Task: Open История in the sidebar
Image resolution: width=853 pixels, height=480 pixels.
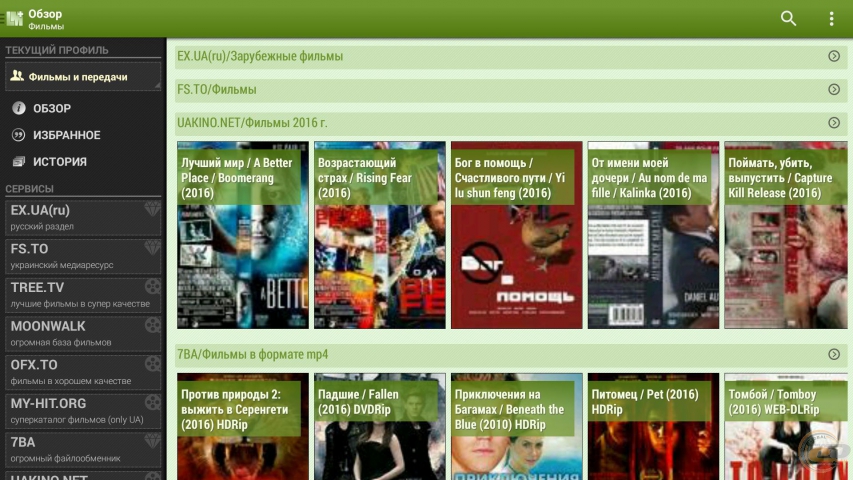Action: 59,162
